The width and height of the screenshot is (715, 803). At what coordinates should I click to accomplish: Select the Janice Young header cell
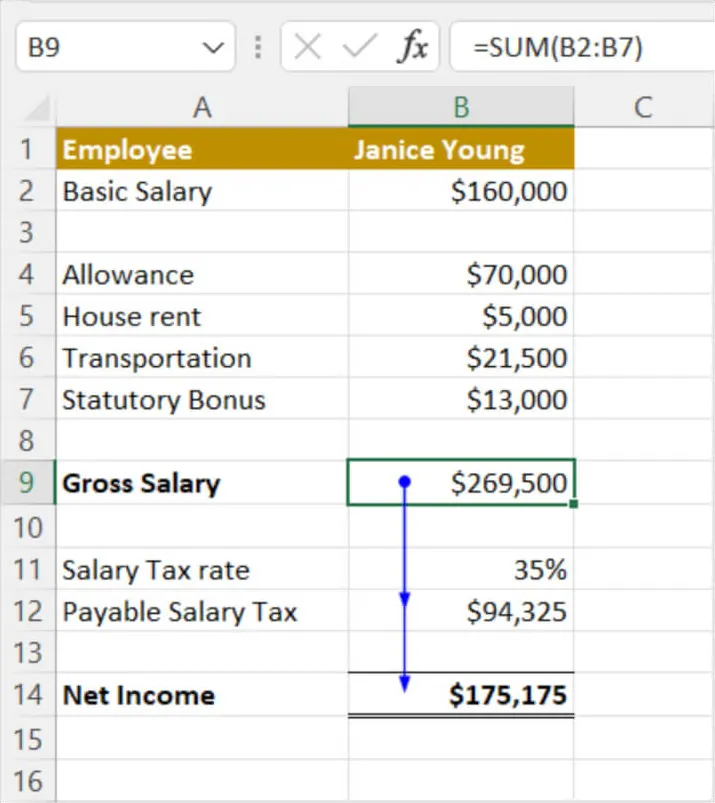point(461,150)
